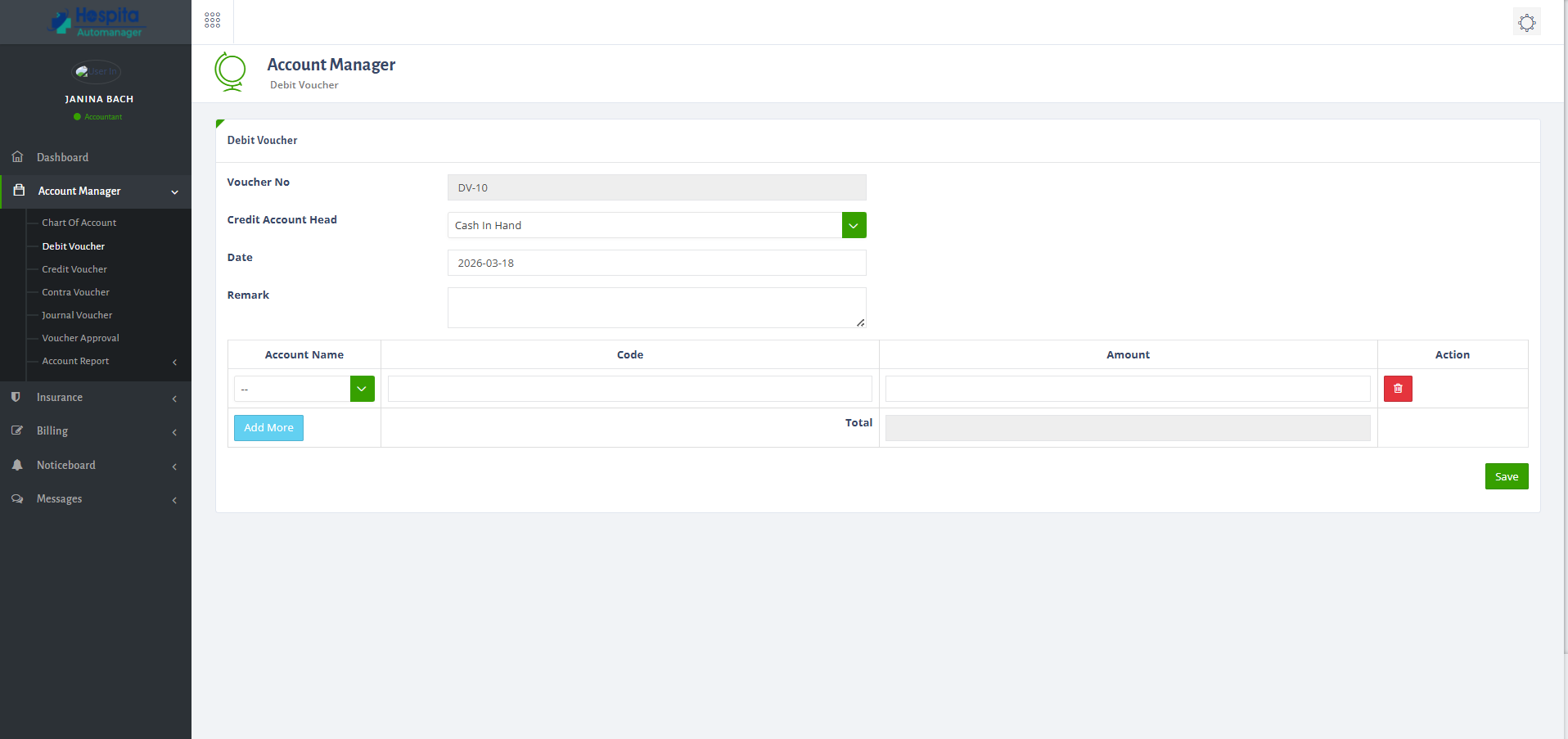Open Messages via chat icon
The height and width of the screenshot is (739, 1568).
pos(17,498)
